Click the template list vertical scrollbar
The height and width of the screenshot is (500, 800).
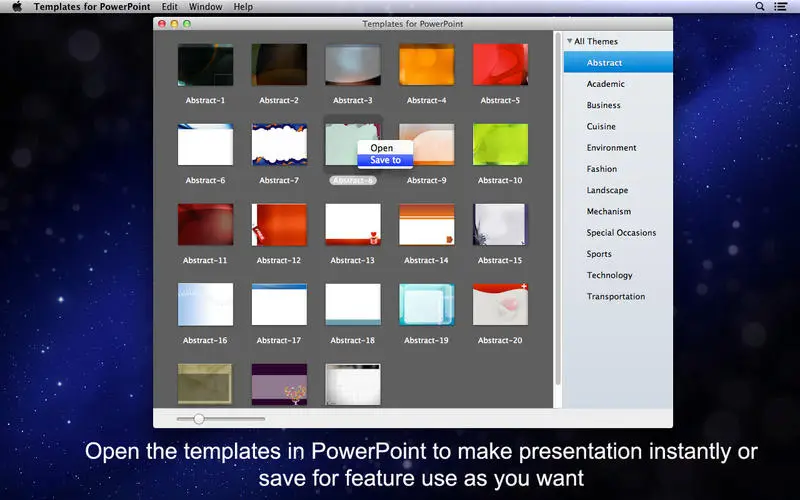558,209
